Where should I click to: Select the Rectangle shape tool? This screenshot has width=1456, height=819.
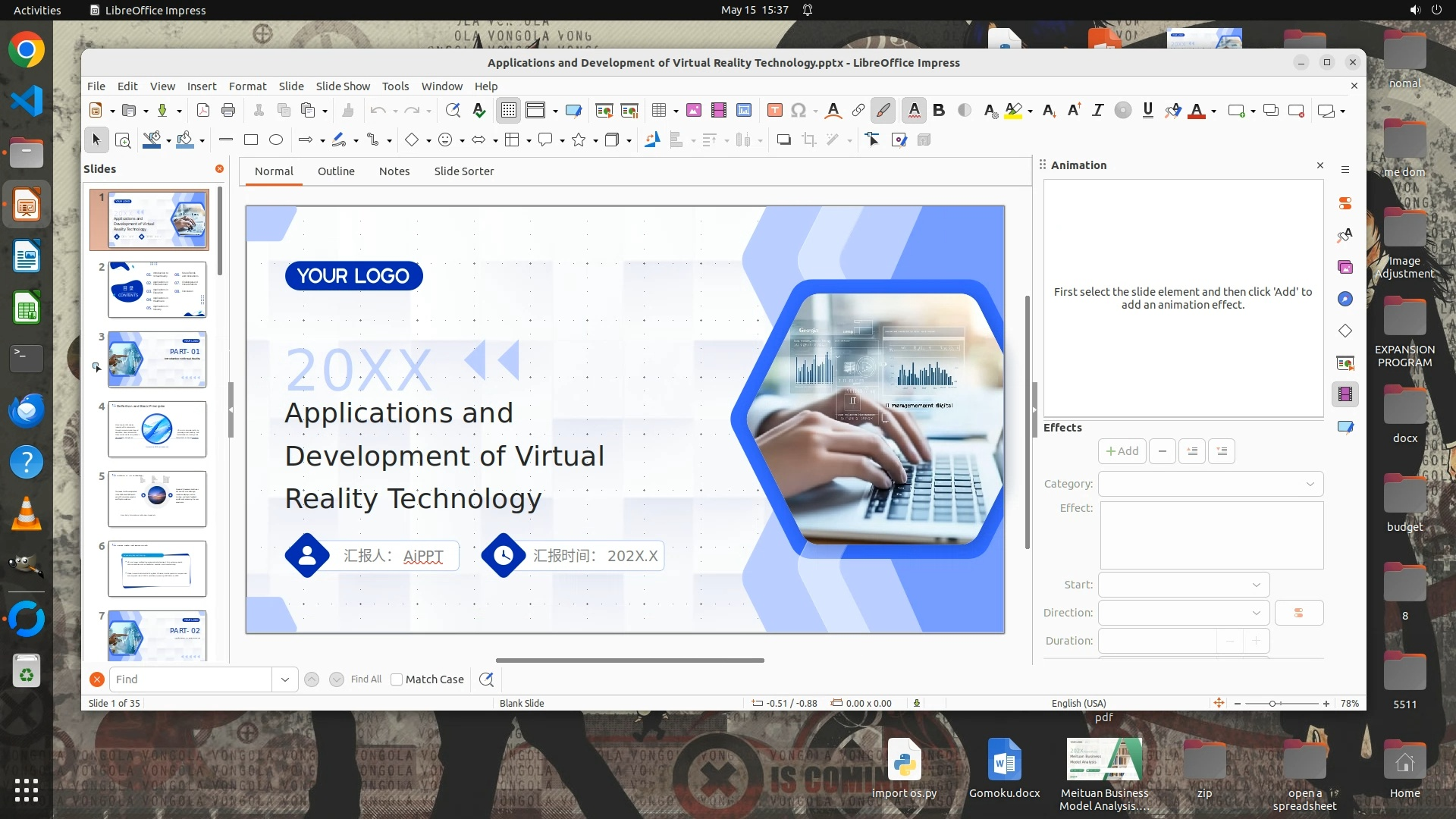pyautogui.click(x=251, y=140)
